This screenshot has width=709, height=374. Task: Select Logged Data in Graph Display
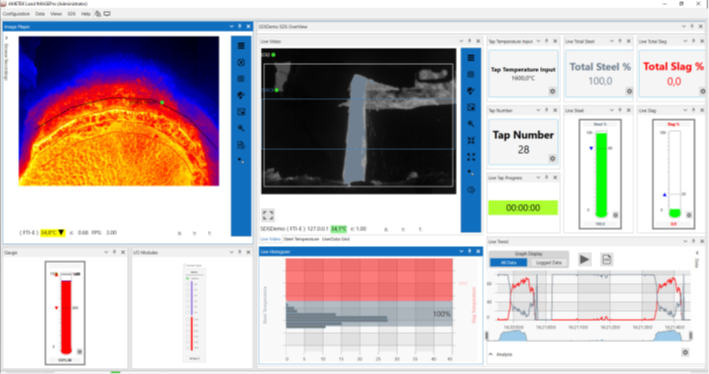tap(548, 262)
